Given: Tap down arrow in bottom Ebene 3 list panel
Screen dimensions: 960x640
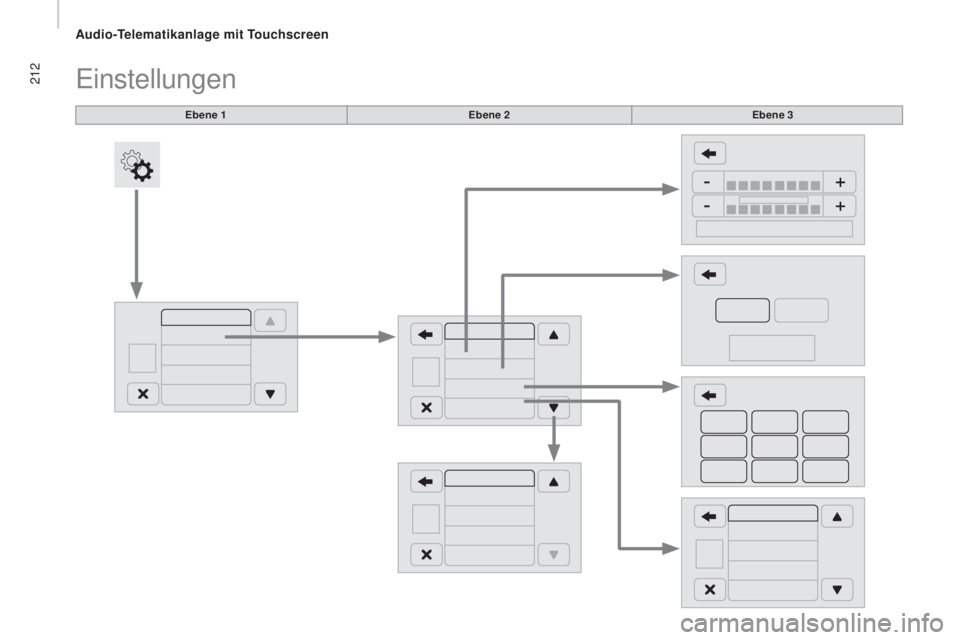Looking at the screenshot, I should coord(837,590).
